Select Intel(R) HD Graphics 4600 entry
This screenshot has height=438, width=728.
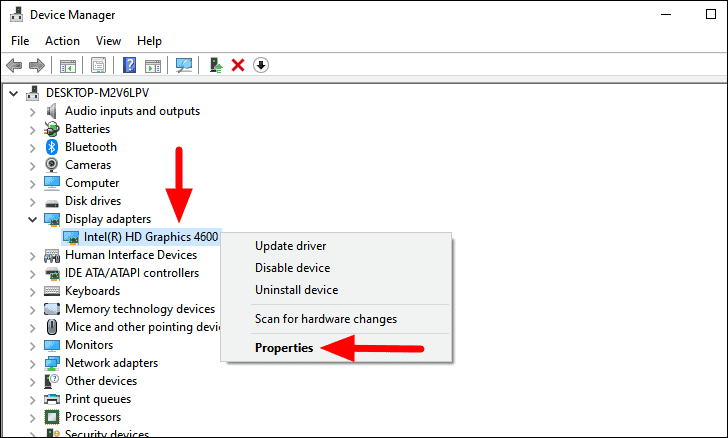(x=150, y=237)
